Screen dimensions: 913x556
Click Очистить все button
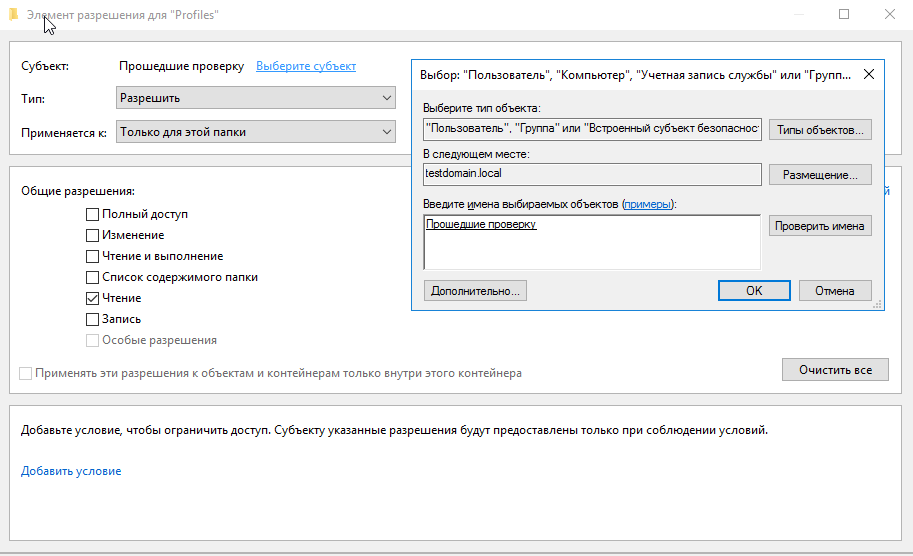[x=834, y=370]
